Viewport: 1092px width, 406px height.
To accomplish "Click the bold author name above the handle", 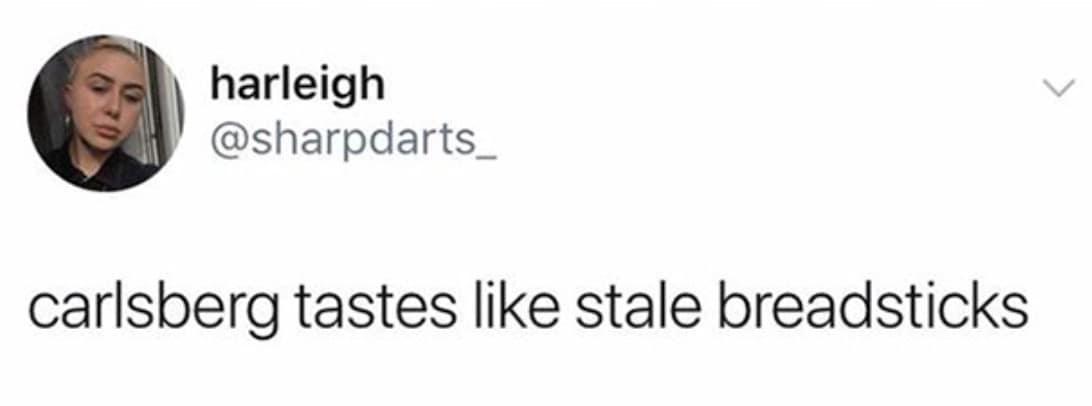I will click(297, 86).
